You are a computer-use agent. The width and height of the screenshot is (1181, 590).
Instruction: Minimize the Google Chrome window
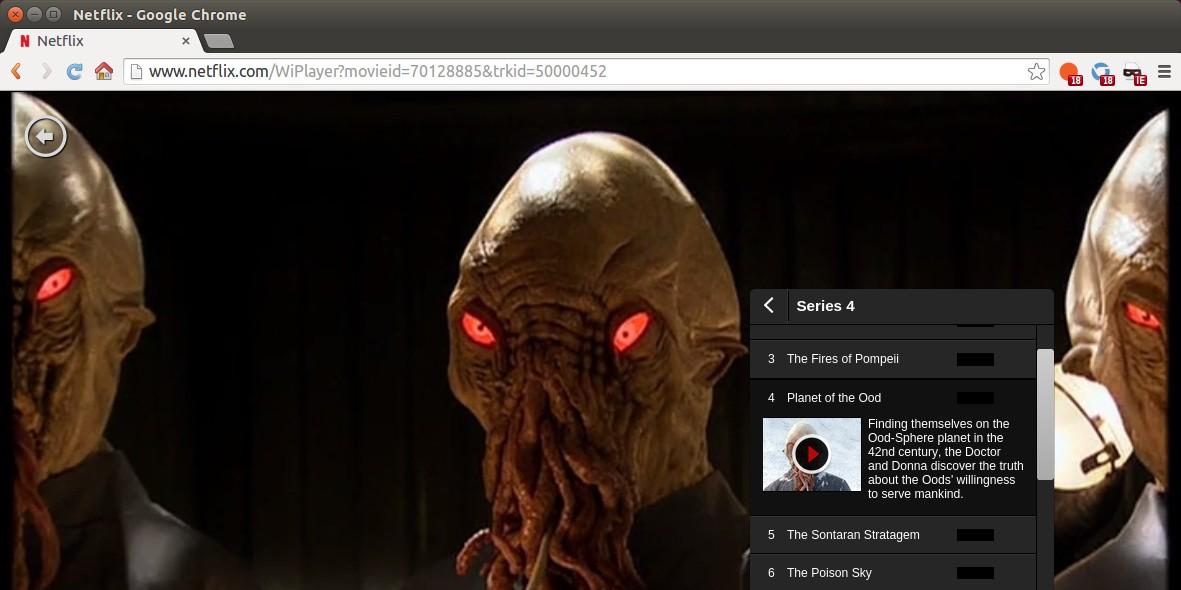(x=34, y=14)
